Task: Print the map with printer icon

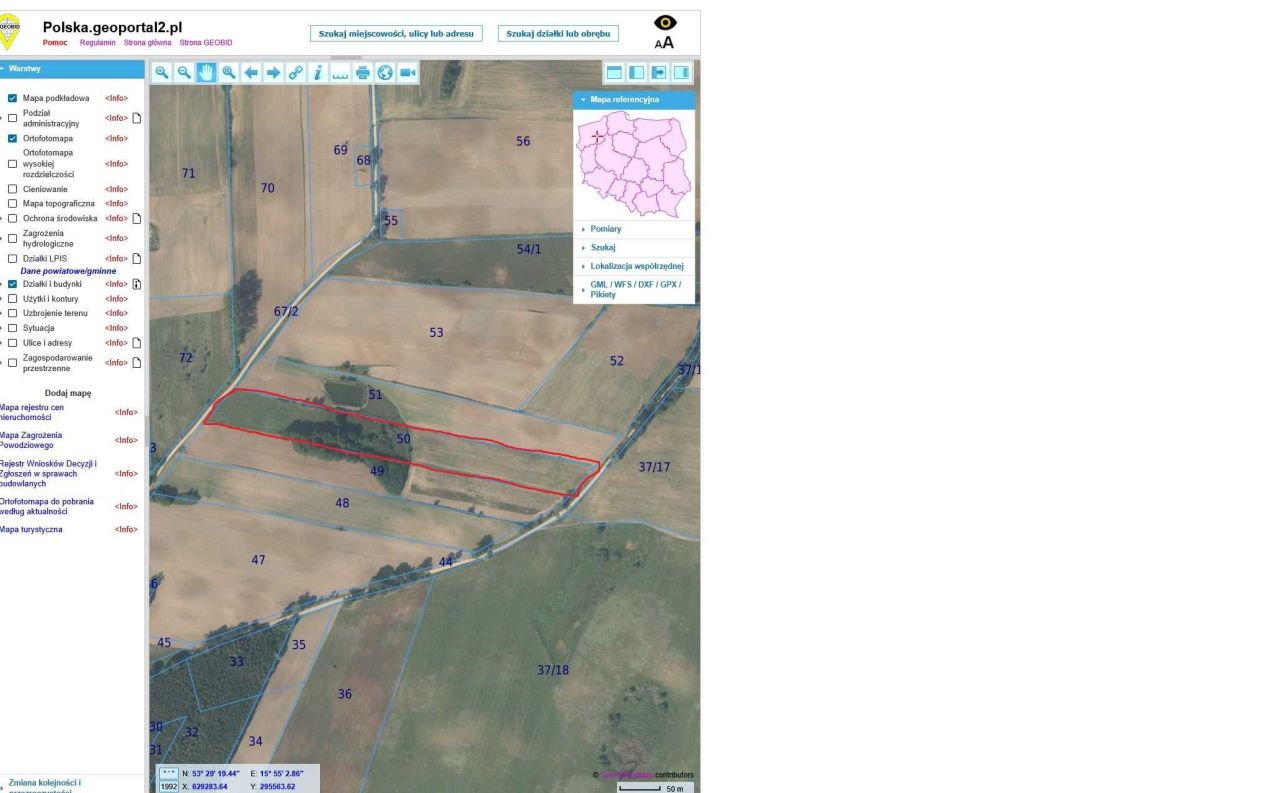Action: coord(362,72)
